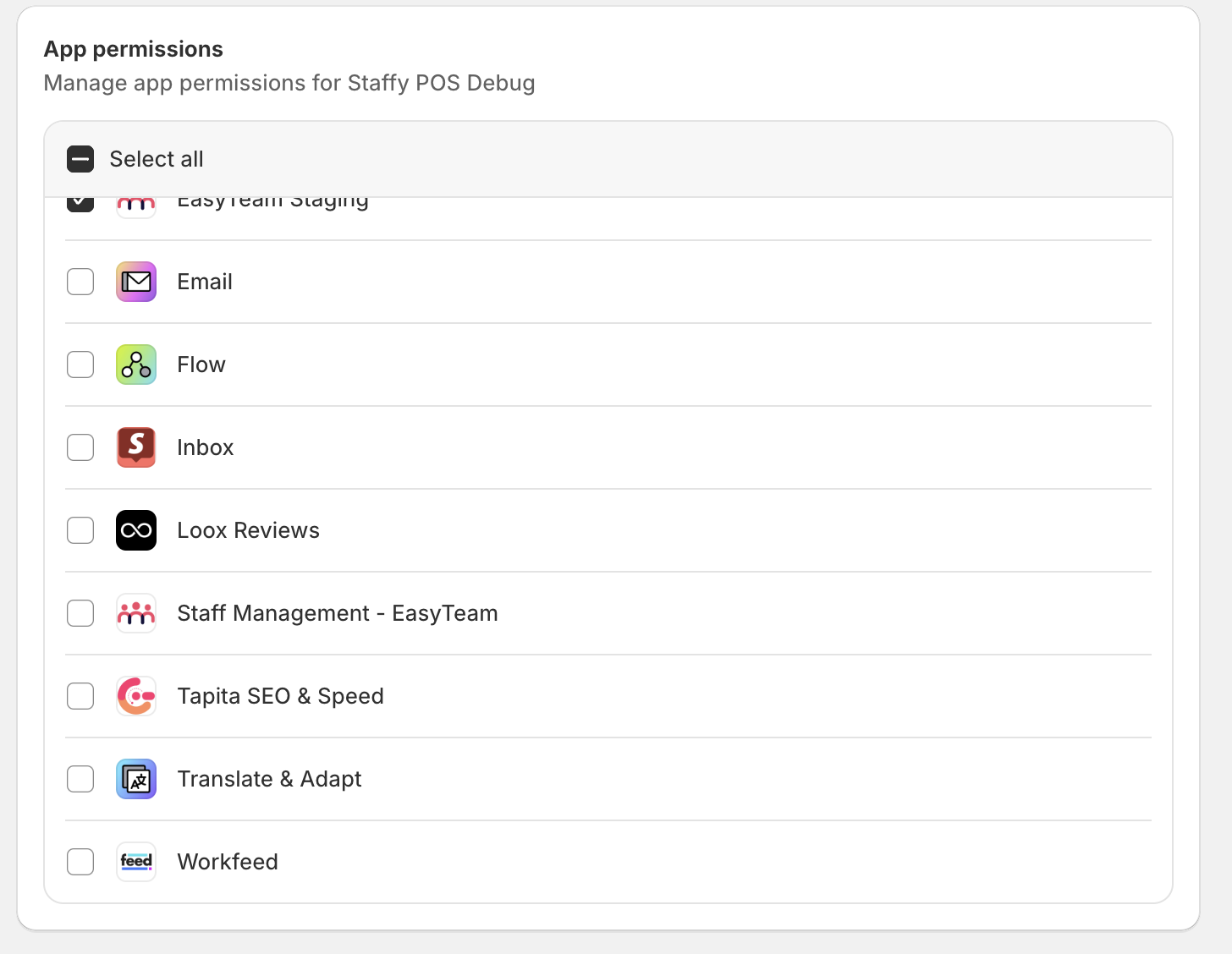
Task: Toggle the Select all checkbox
Action: [80, 159]
